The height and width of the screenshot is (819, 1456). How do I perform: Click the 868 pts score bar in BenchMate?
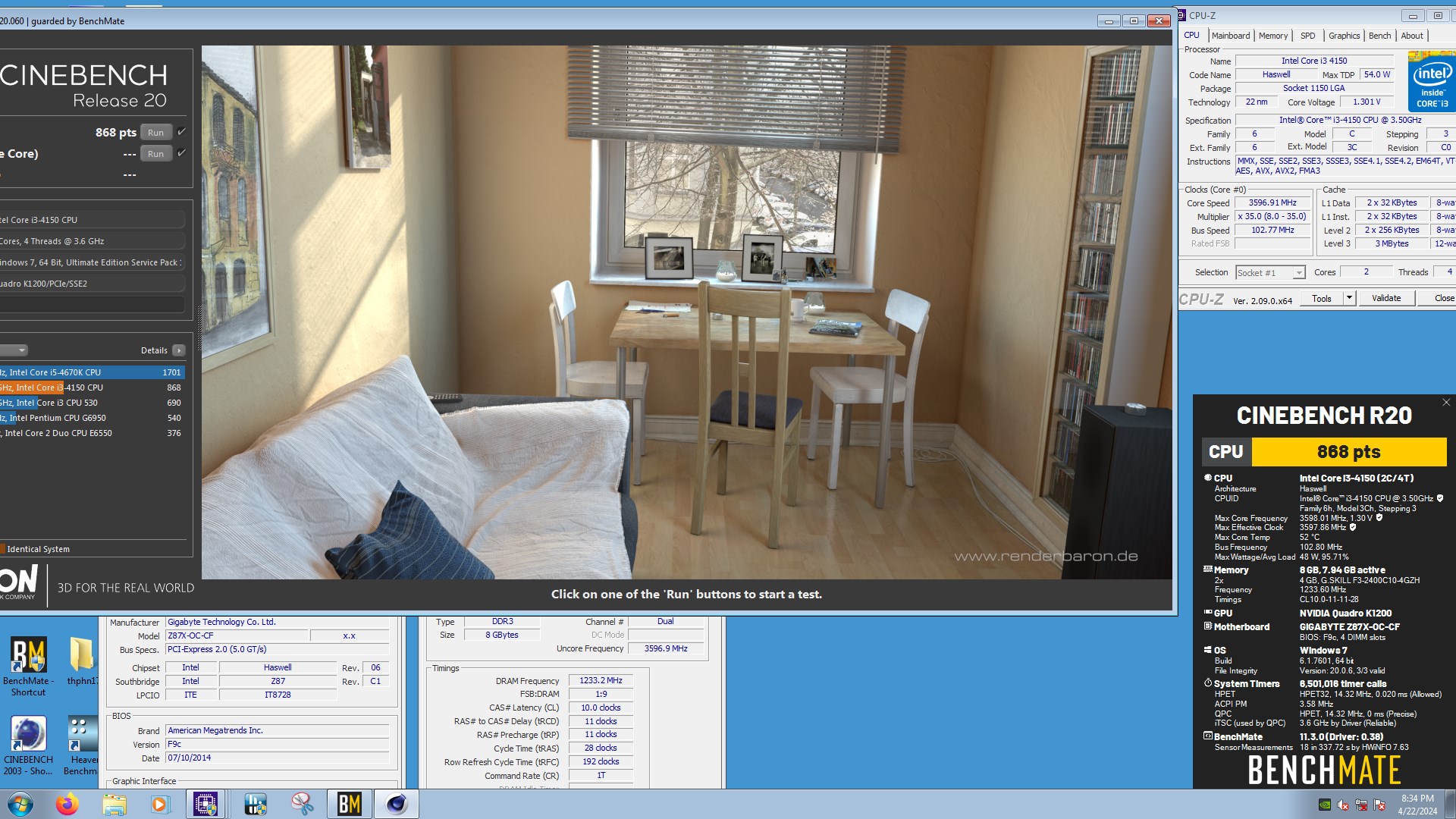(1348, 452)
